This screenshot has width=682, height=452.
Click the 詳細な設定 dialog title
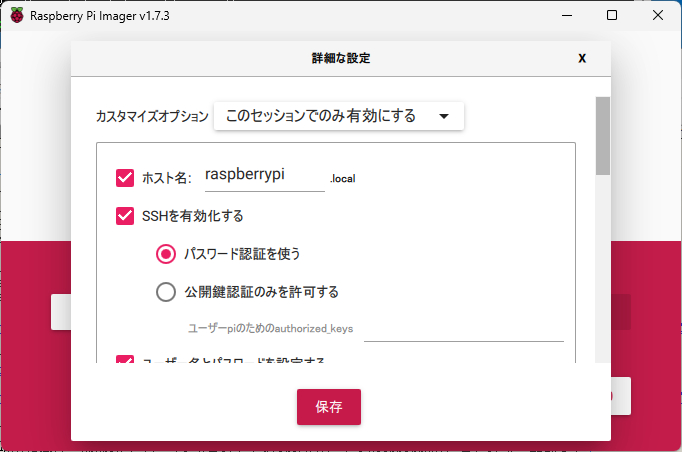(341, 58)
